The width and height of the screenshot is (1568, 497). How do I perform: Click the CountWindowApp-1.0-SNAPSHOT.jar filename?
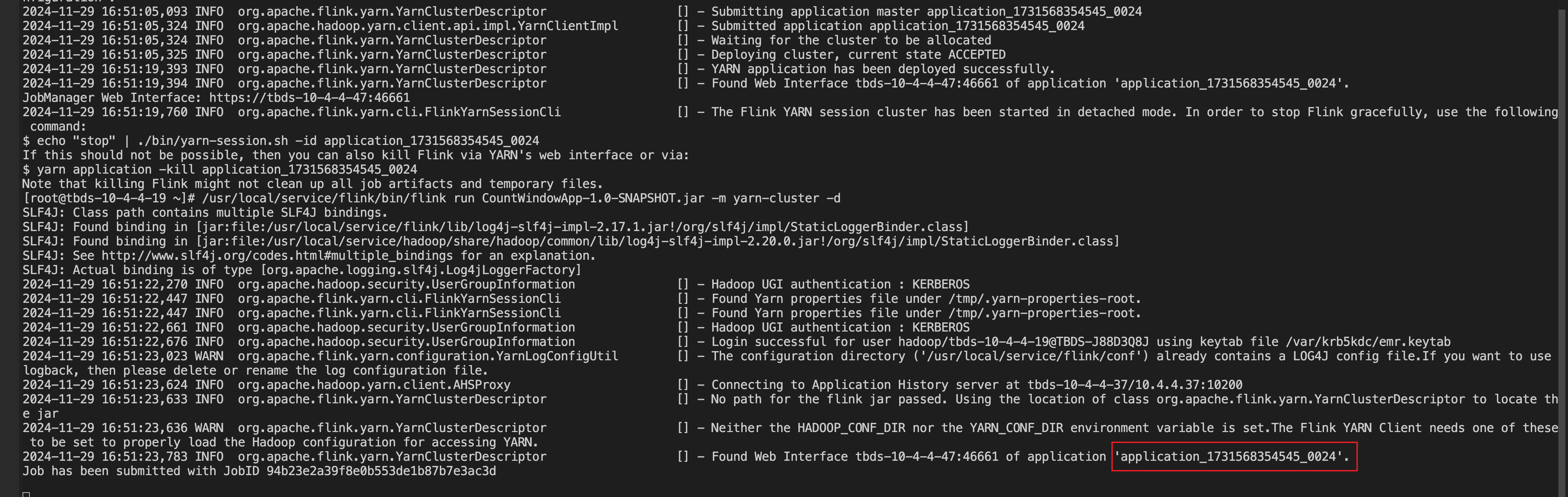tap(593, 199)
